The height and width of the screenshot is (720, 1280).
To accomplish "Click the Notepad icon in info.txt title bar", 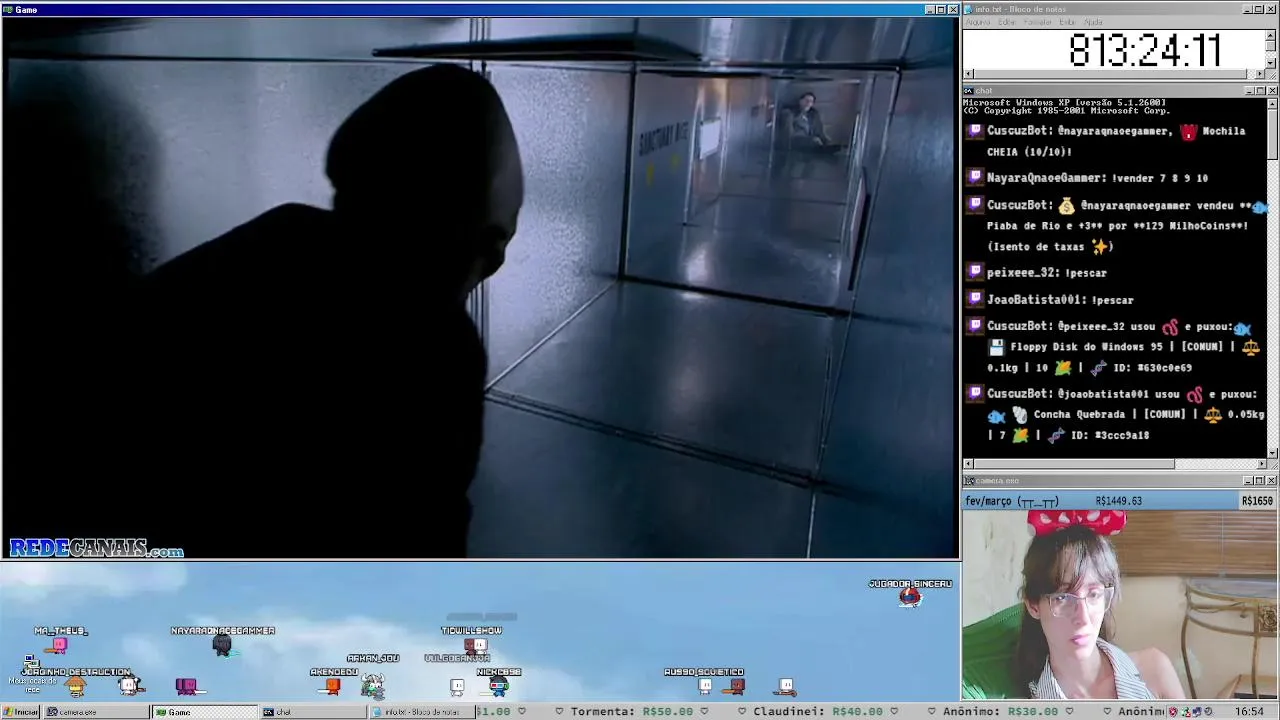I will pyautogui.click(x=968, y=9).
